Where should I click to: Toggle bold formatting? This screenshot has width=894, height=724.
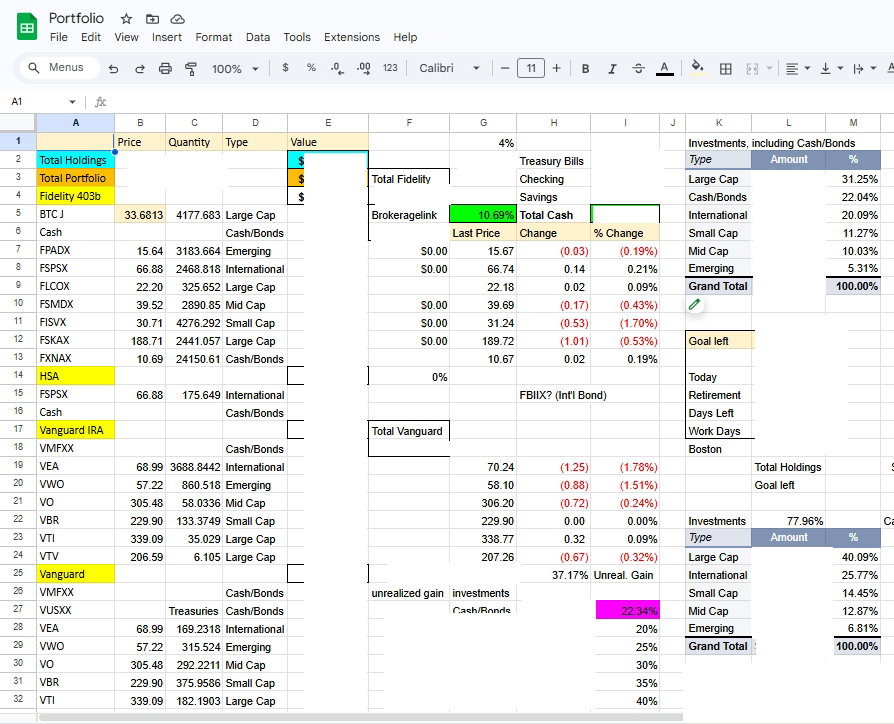(x=585, y=69)
